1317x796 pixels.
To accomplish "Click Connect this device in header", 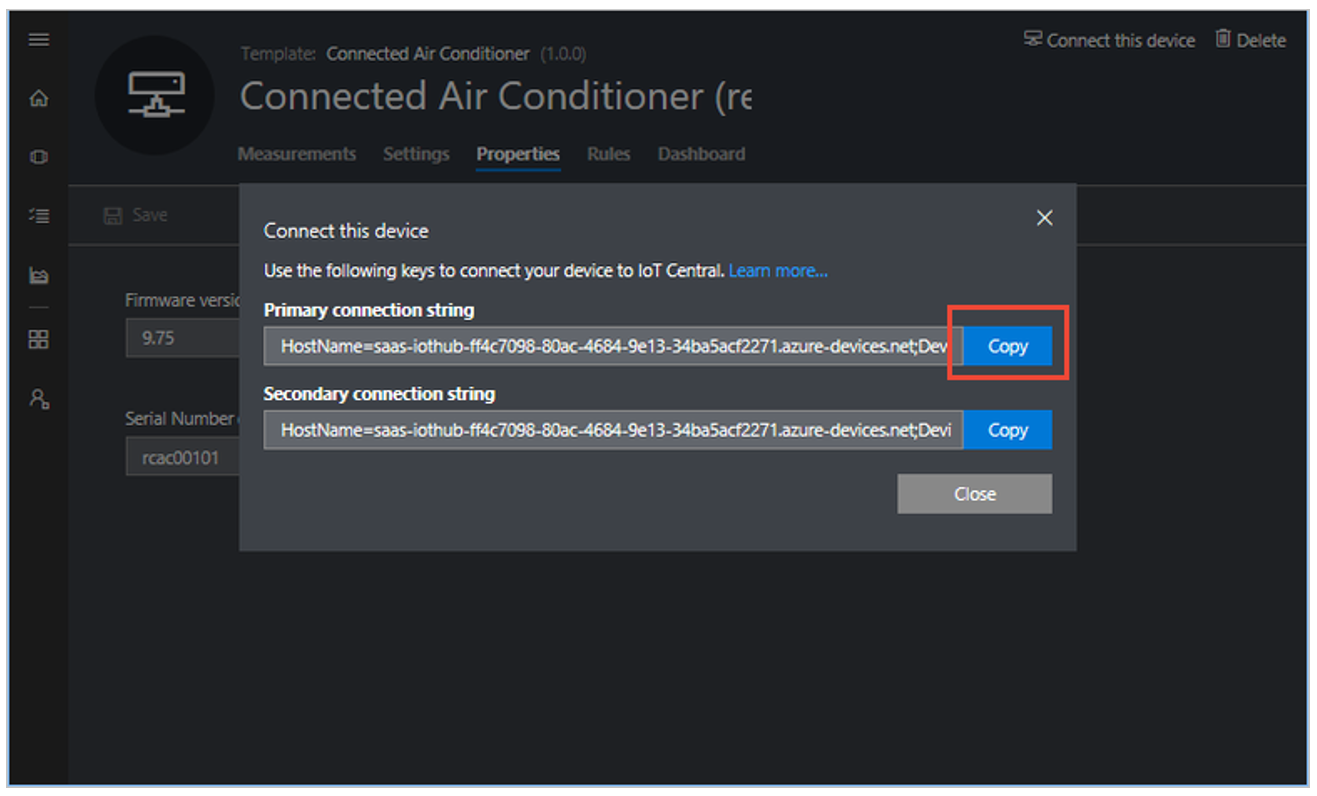I will (1109, 40).
